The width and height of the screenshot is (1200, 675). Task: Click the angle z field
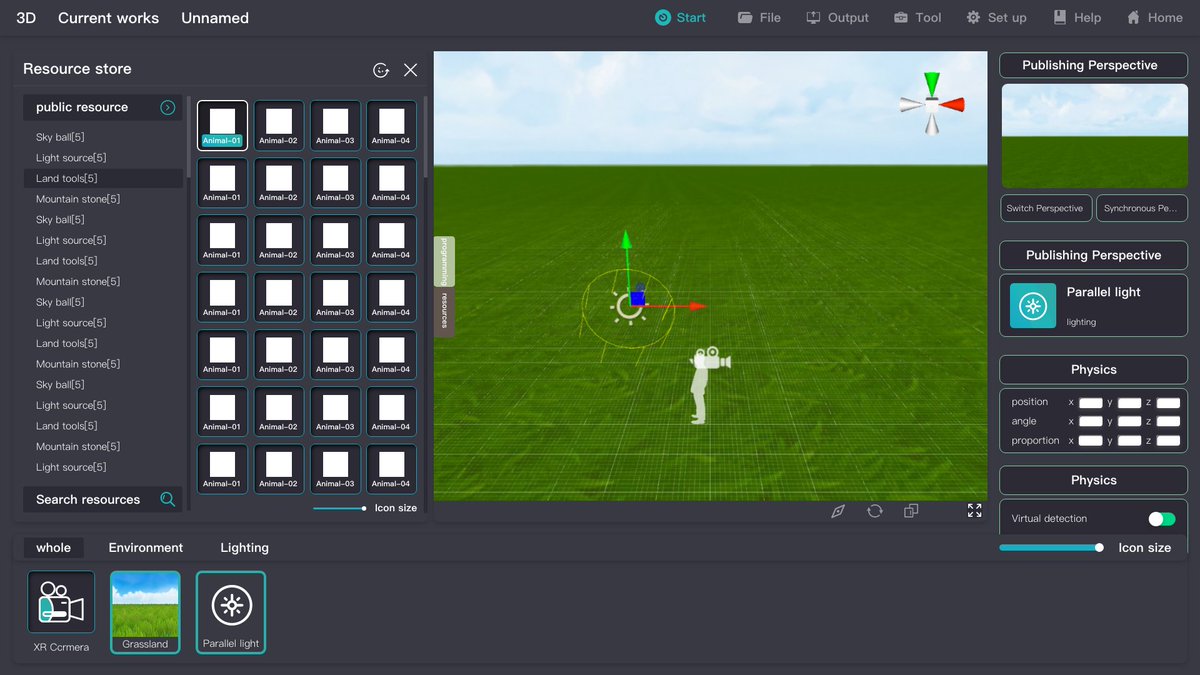click(x=1168, y=422)
